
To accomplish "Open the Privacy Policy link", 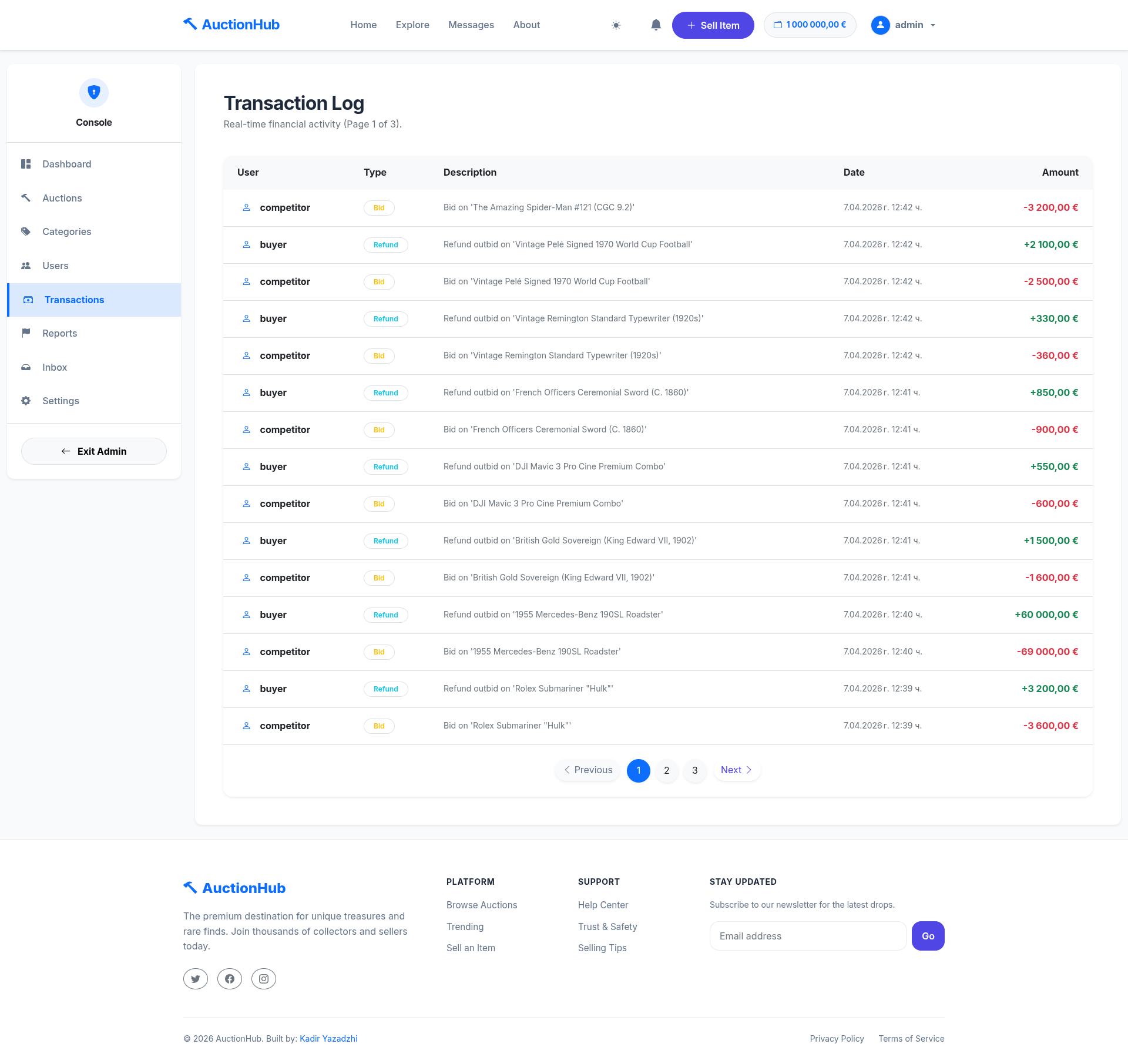I will tap(837, 1039).
